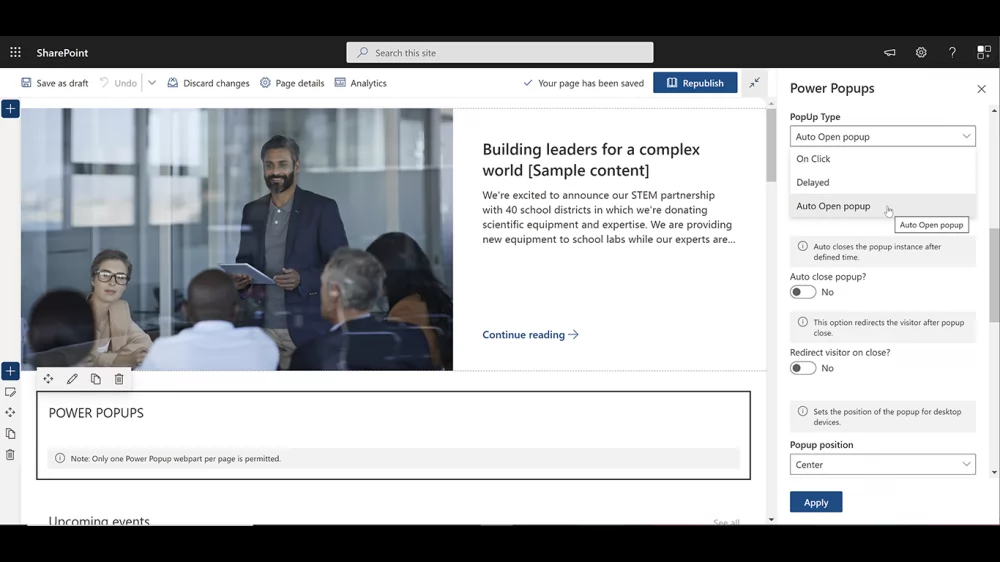The width and height of the screenshot is (1000, 562).
Task: Click the move web part icon
Action: (48, 379)
